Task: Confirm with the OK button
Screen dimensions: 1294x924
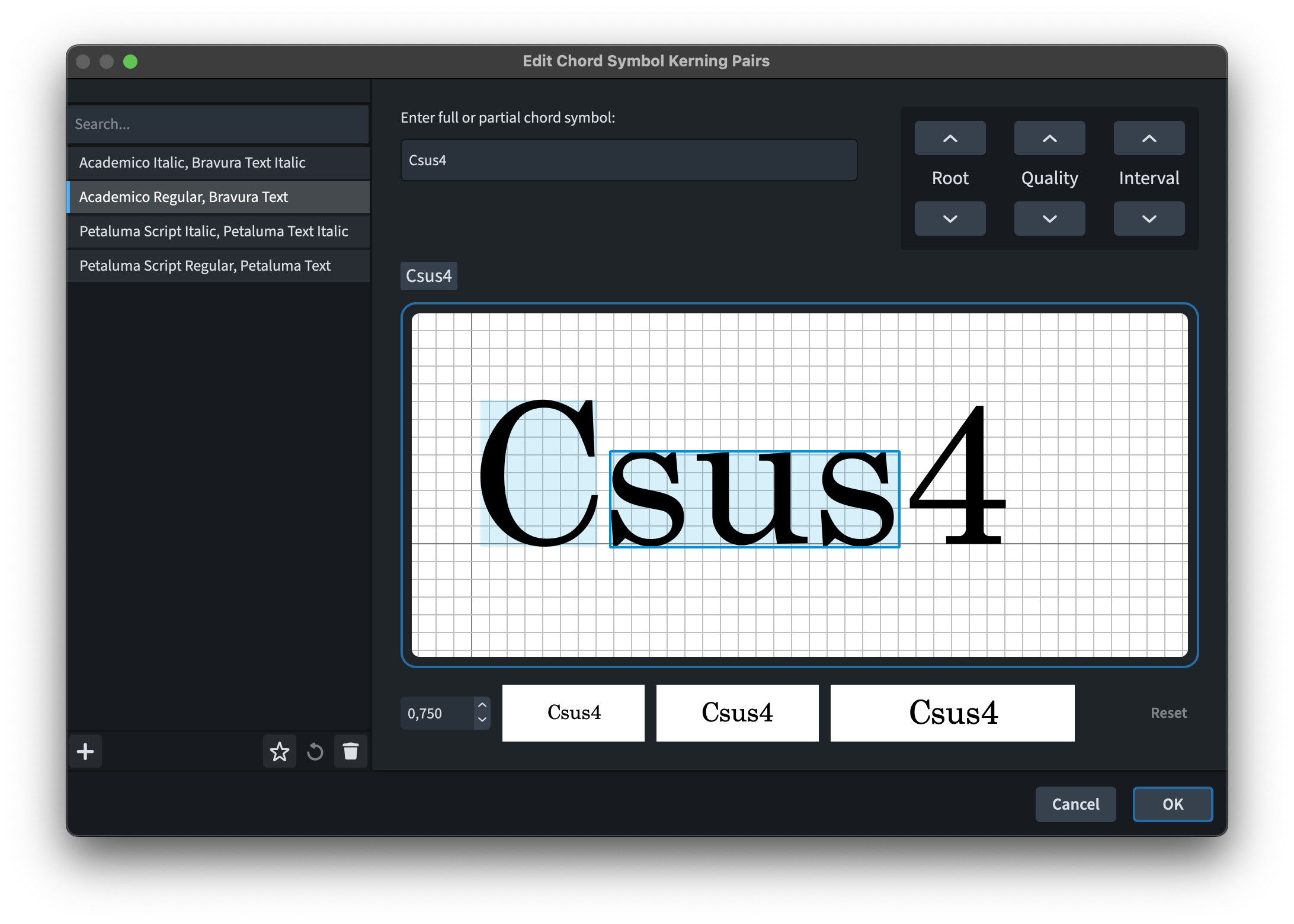Action: tap(1172, 804)
